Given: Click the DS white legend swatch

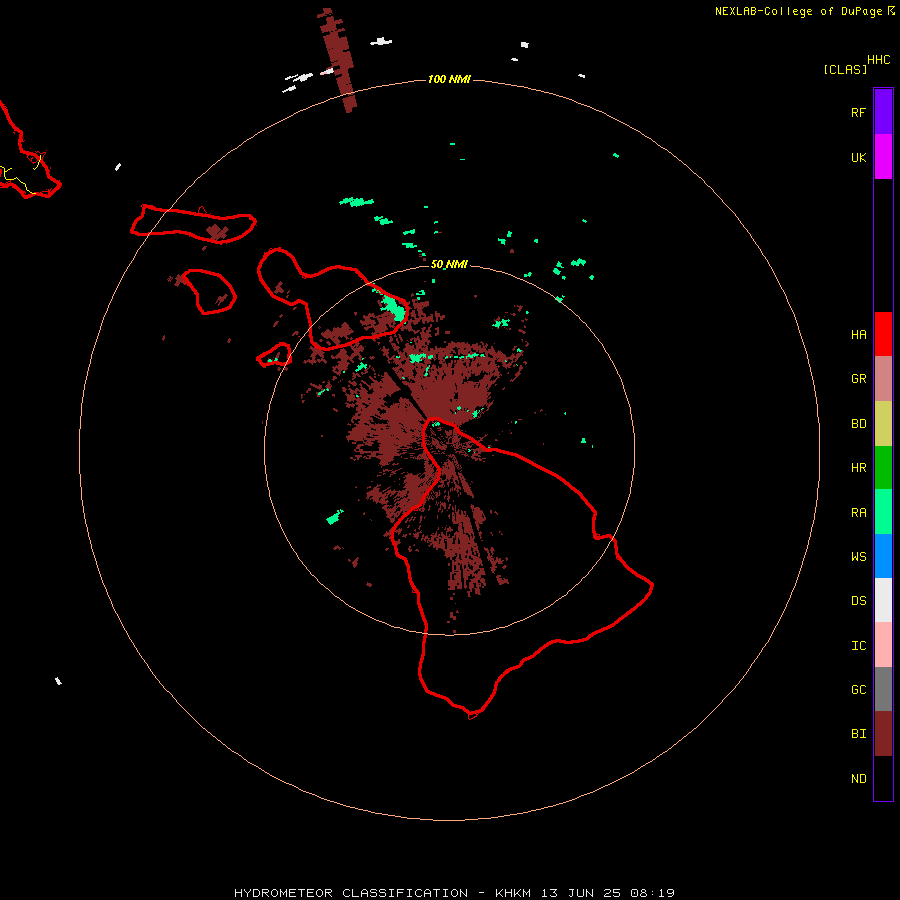Looking at the screenshot, I should pos(883,600).
